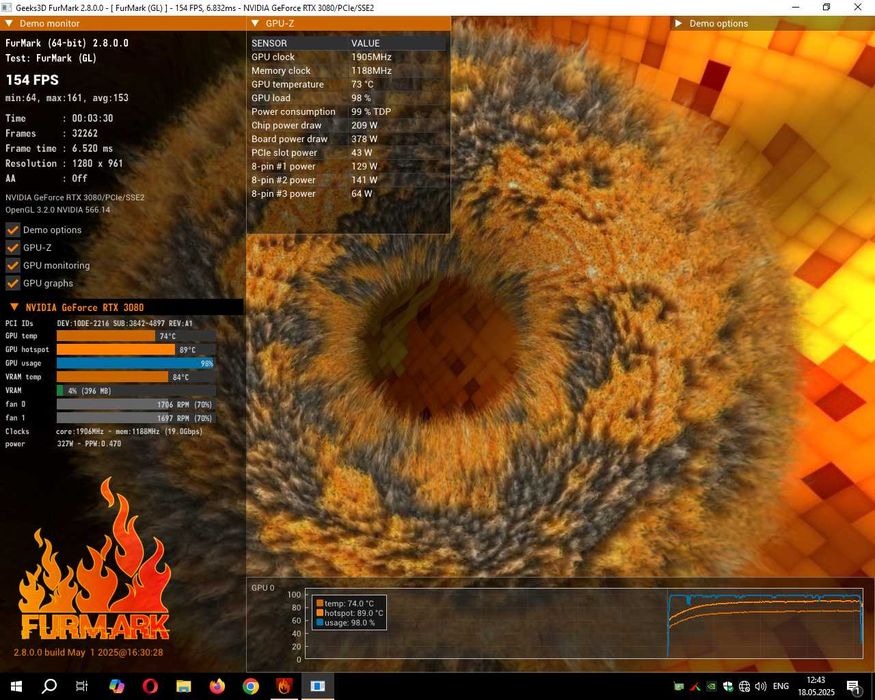
Task: Open the Opera browser taskbar icon
Action: tap(150, 686)
